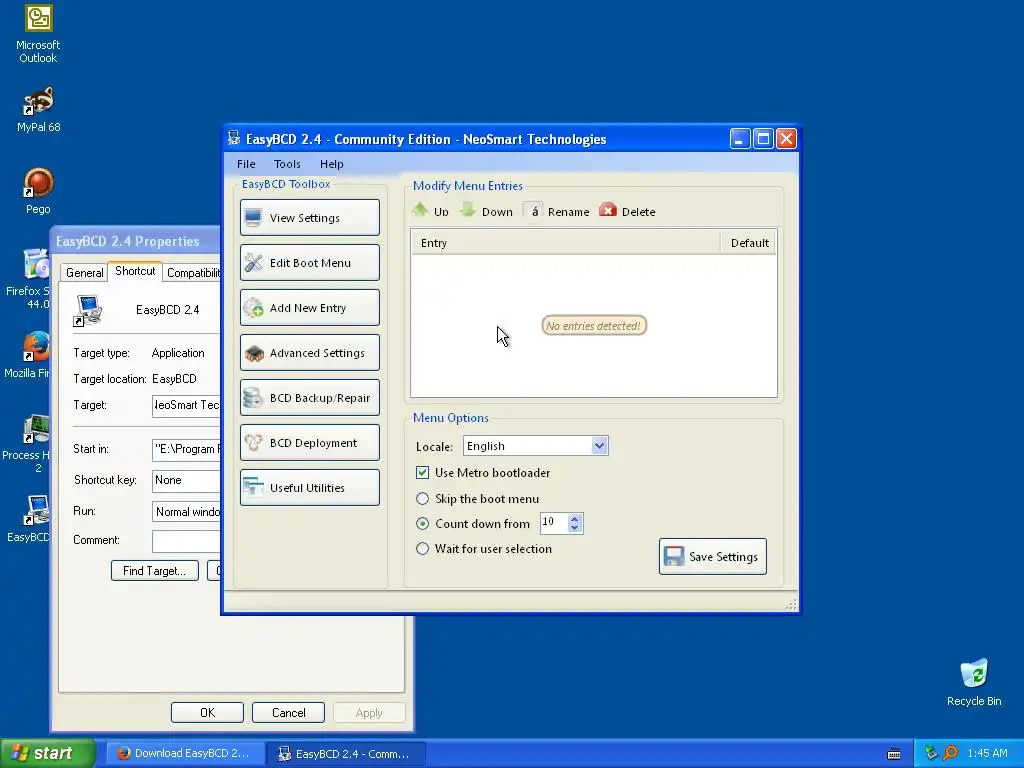Click the Default column header
1024x768 pixels.
pyautogui.click(x=749, y=243)
